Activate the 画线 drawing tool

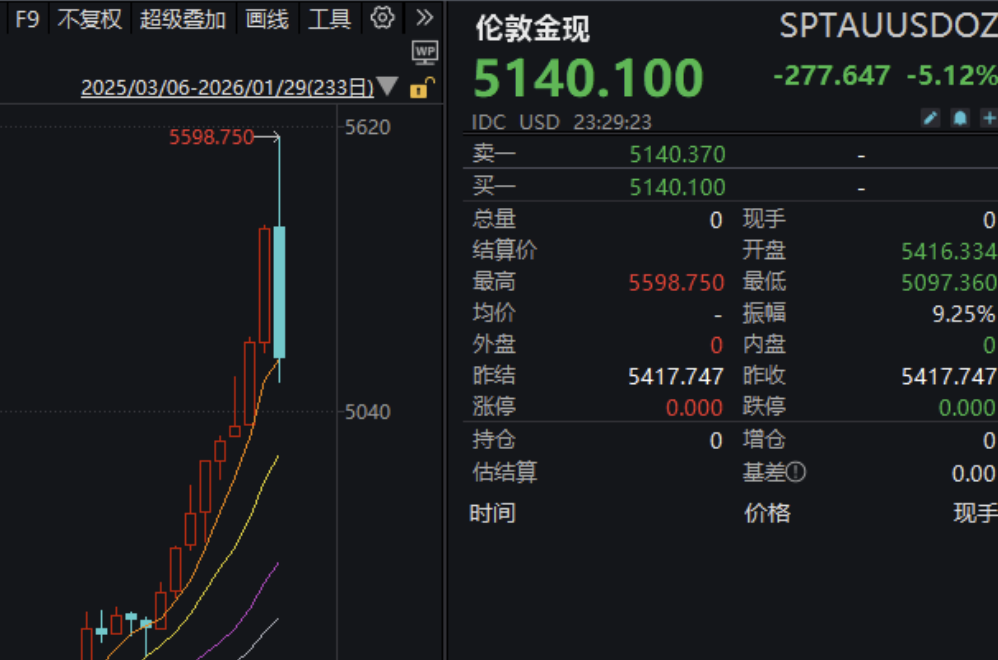click(265, 18)
